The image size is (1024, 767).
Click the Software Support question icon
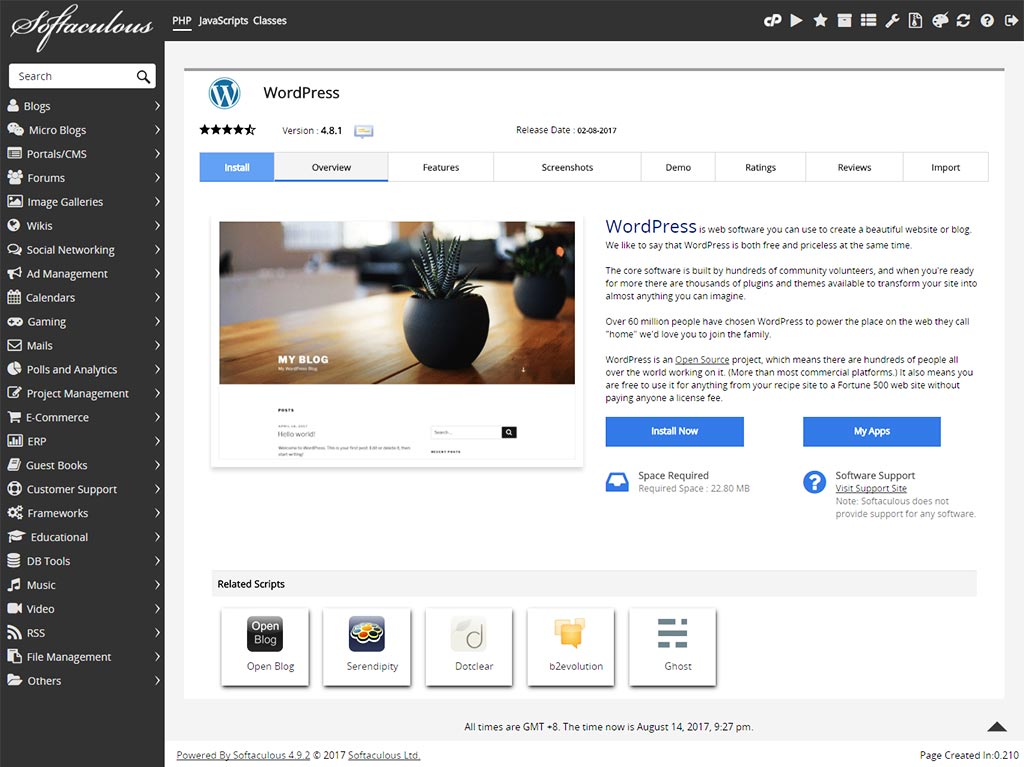pyautogui.click(x=814, y=482)
